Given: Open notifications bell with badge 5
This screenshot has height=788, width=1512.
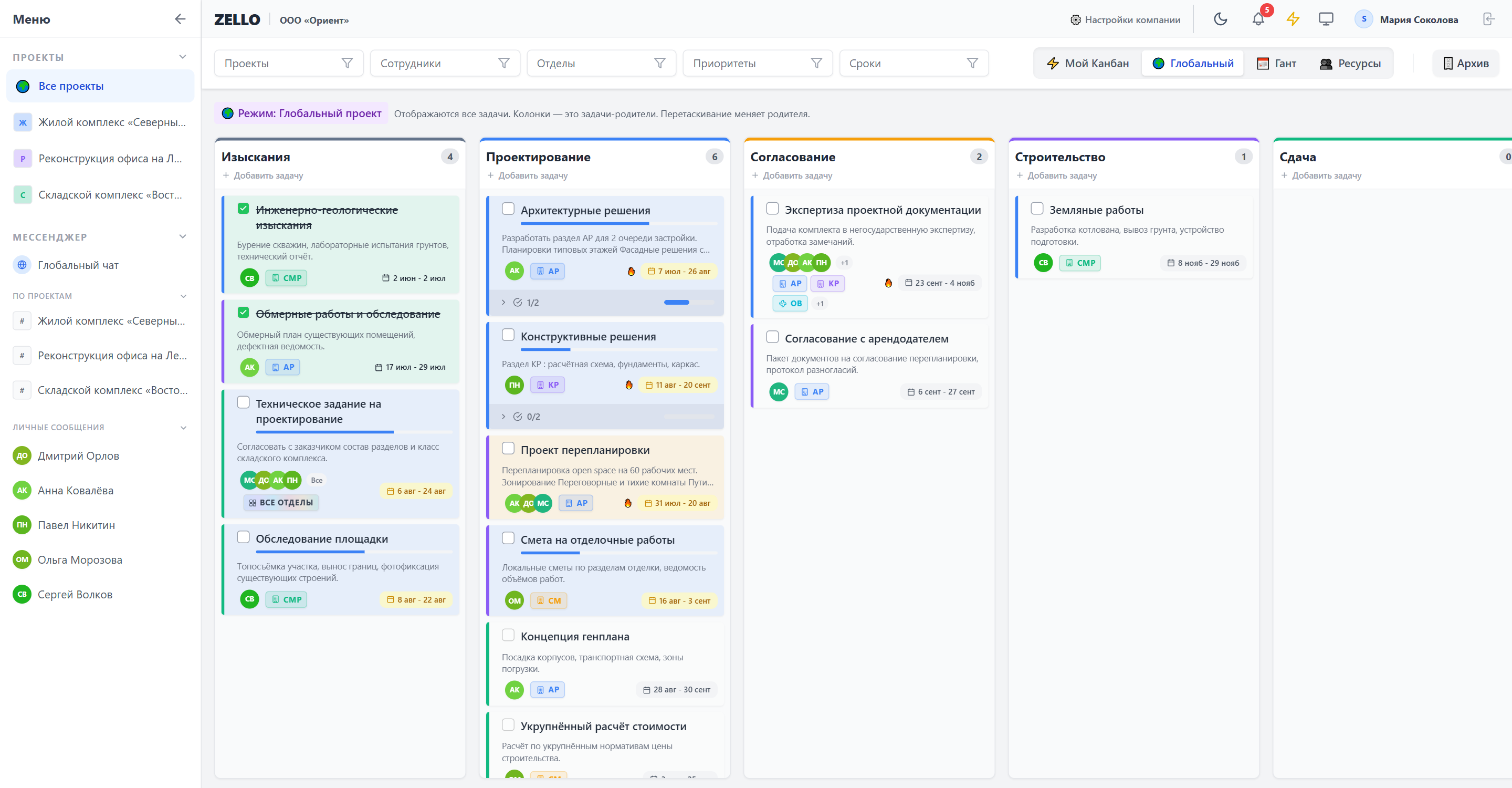Looking at the screenshot, I should (x=1258, y=19).
